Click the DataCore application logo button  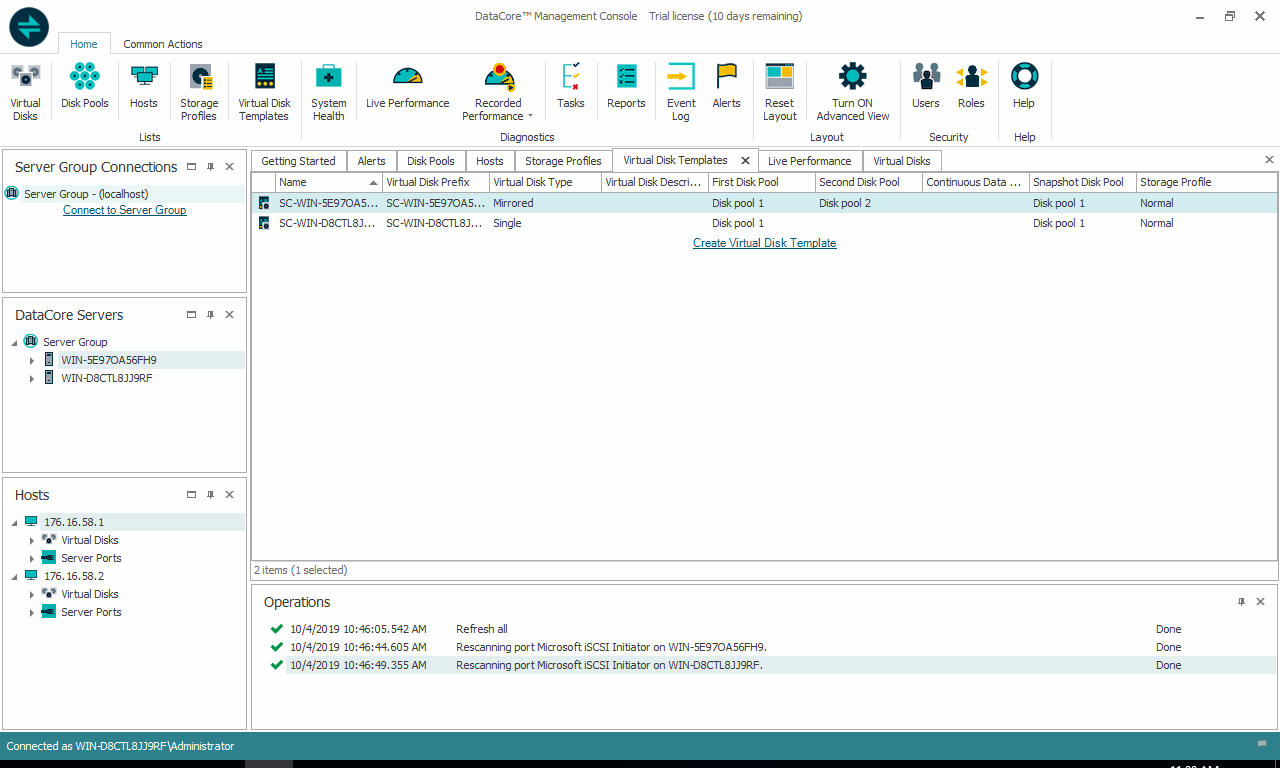pos(29,27)
